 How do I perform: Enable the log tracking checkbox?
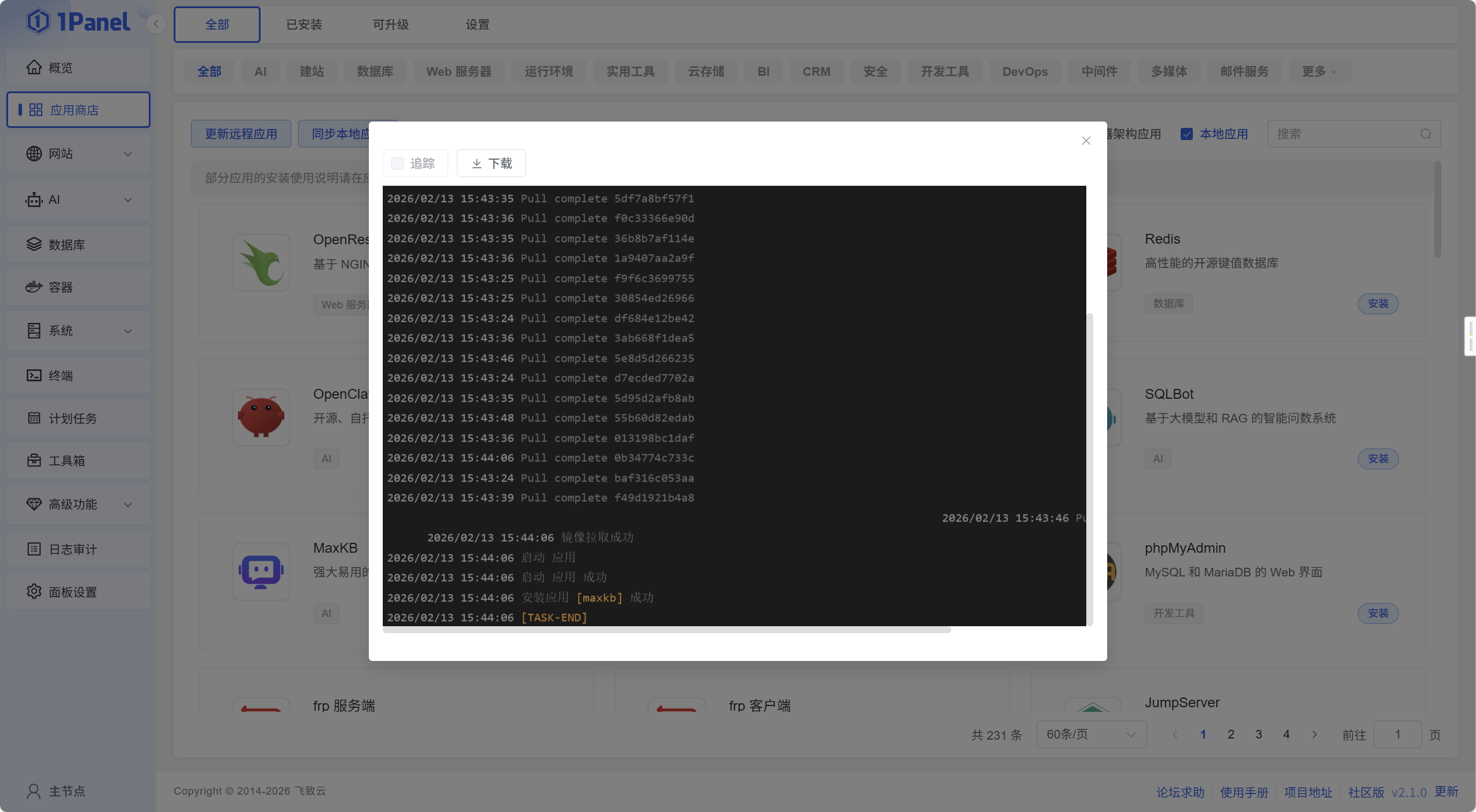[x=397, y=164]
